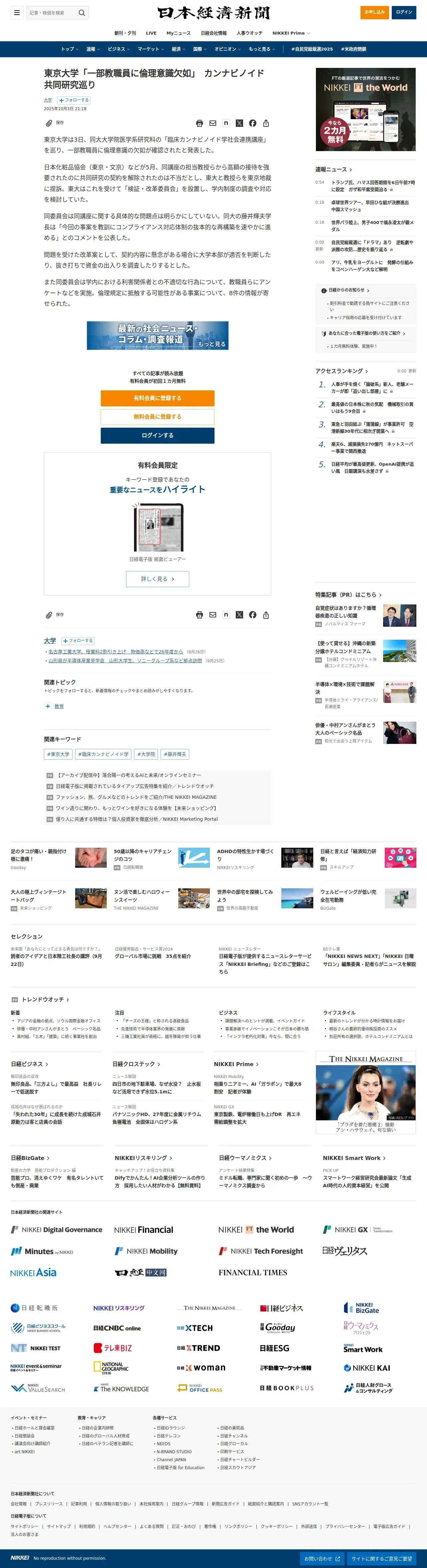Open the National Geographic logo
Screen dimensions: 427x1568
tap(111, 1368)
